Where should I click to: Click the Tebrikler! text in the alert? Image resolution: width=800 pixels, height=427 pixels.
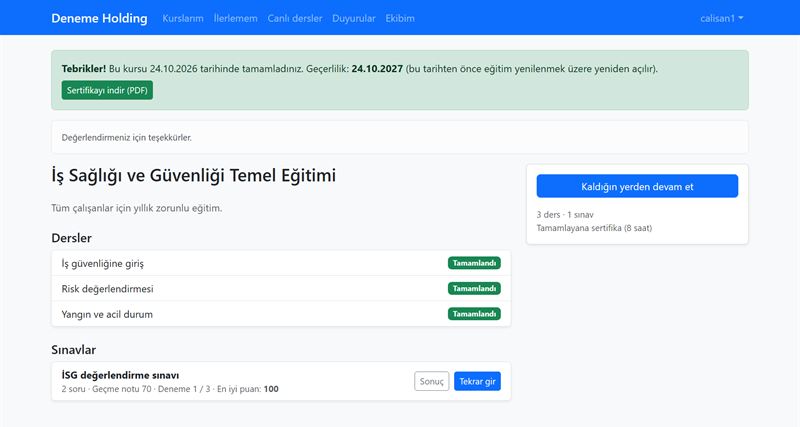click(x=84, y=69)
